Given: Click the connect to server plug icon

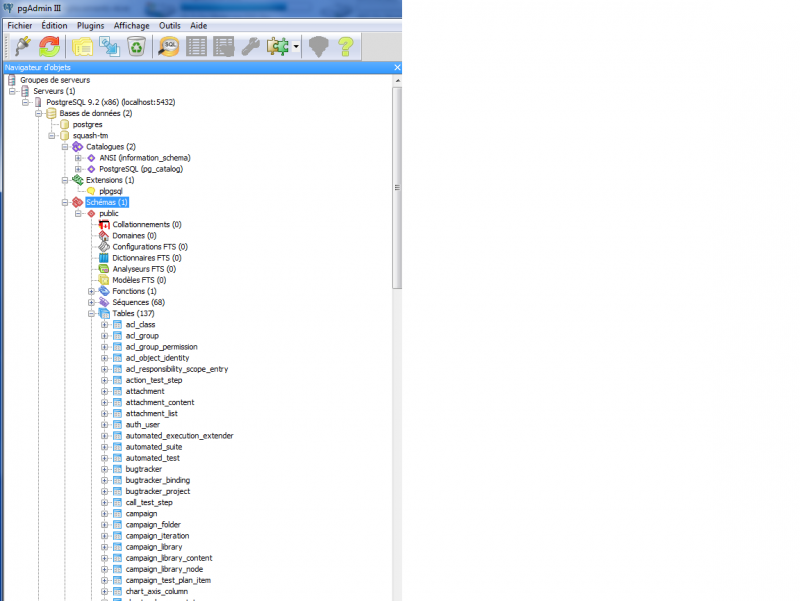Looking at the screenshot, I should [22, 46].
